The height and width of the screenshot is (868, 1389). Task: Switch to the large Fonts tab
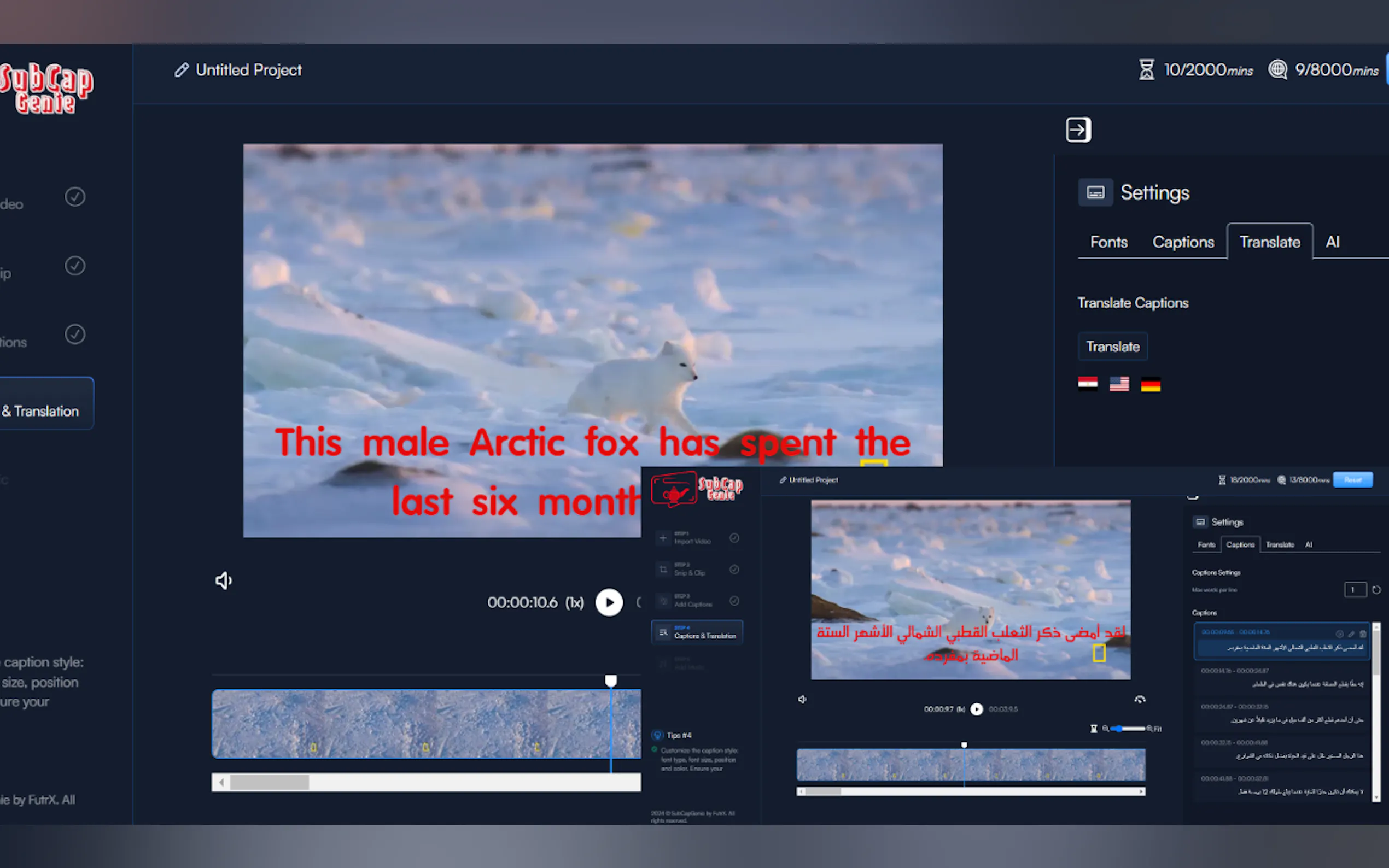click(x=1108, y=242)
